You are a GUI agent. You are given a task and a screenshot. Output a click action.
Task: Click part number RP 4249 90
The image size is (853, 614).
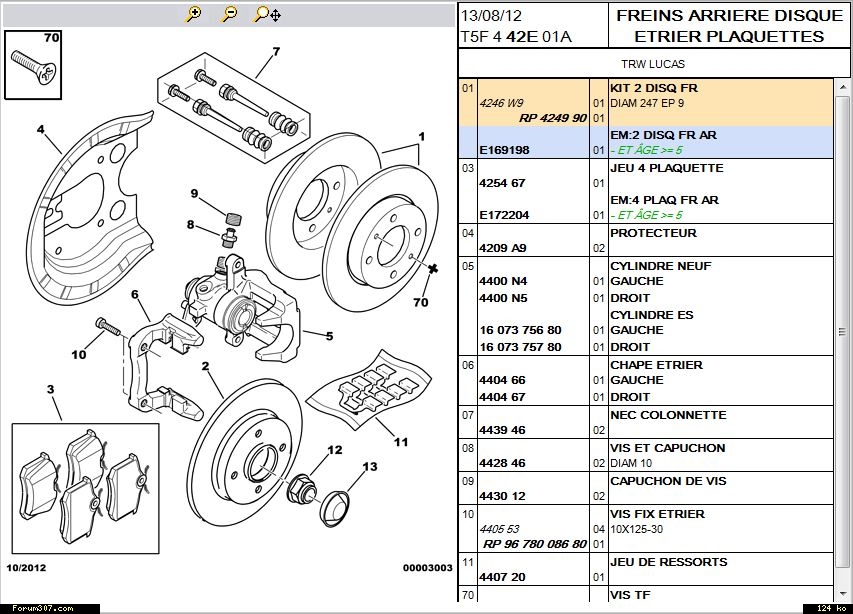[552, 118]
